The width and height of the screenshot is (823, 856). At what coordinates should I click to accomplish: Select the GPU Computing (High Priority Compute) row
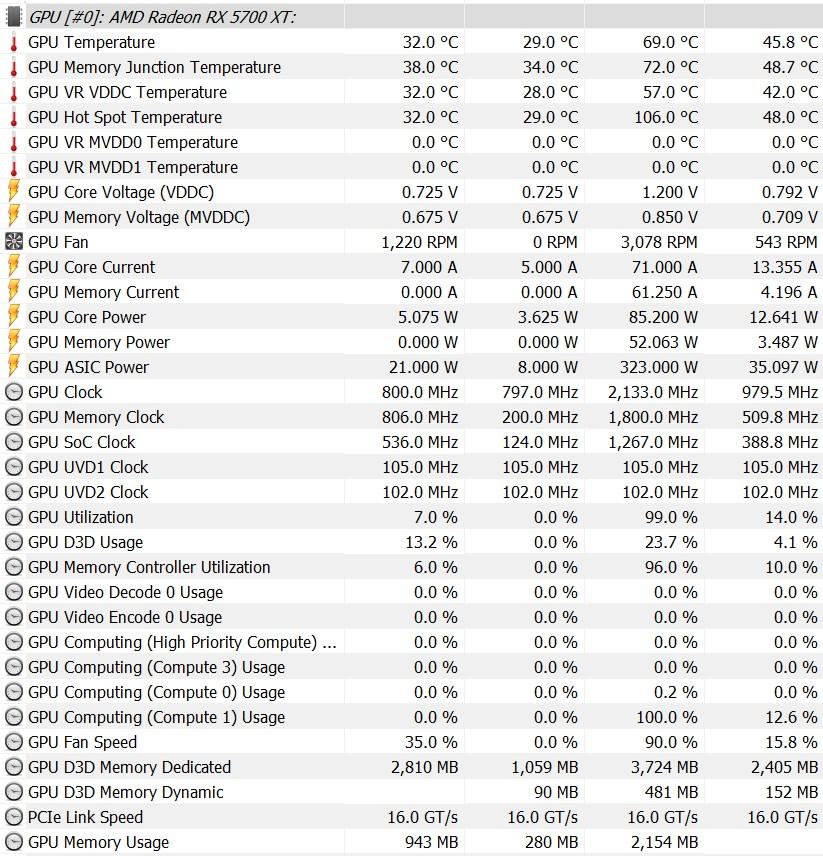click(x=412, y=643)
